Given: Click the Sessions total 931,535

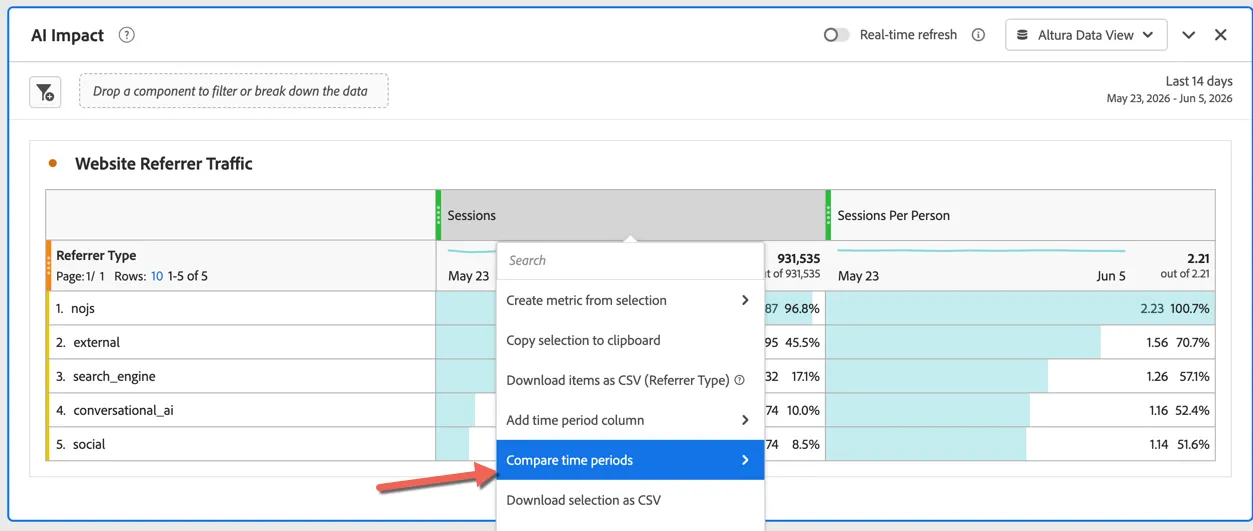Looking at the screenshot, I should coord(798,259).
